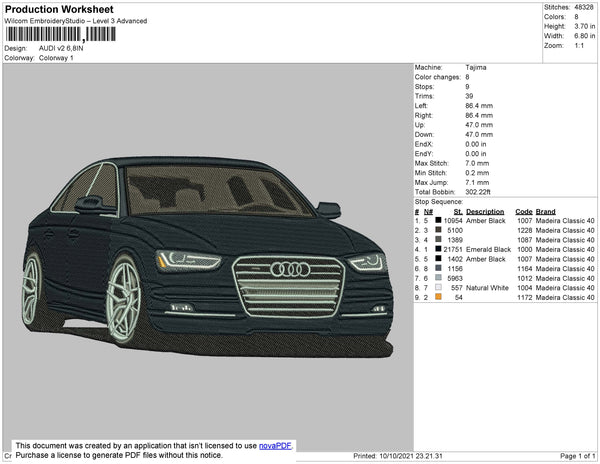Select thread code 1228
The height and width of the screenshot is (464, 600).
(x=525, y=230)
